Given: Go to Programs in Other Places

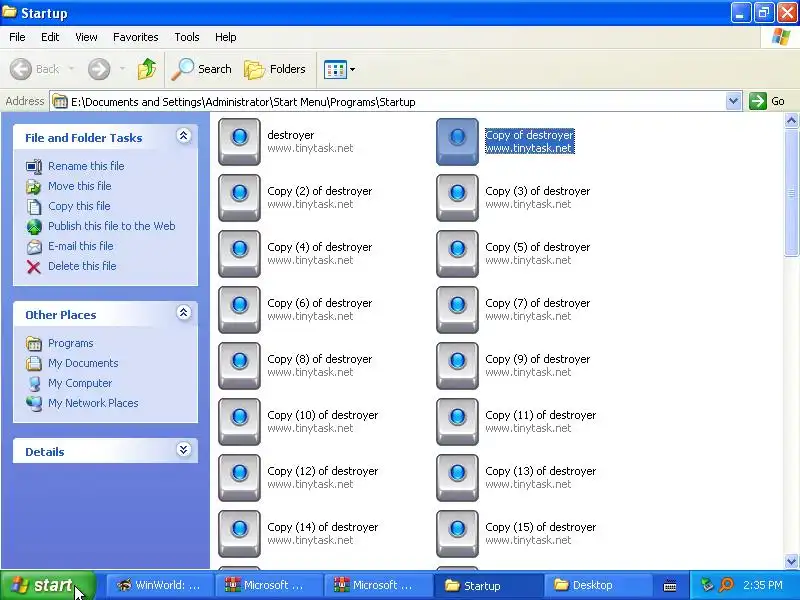Looking at the screenshot, I should [70, 343].
